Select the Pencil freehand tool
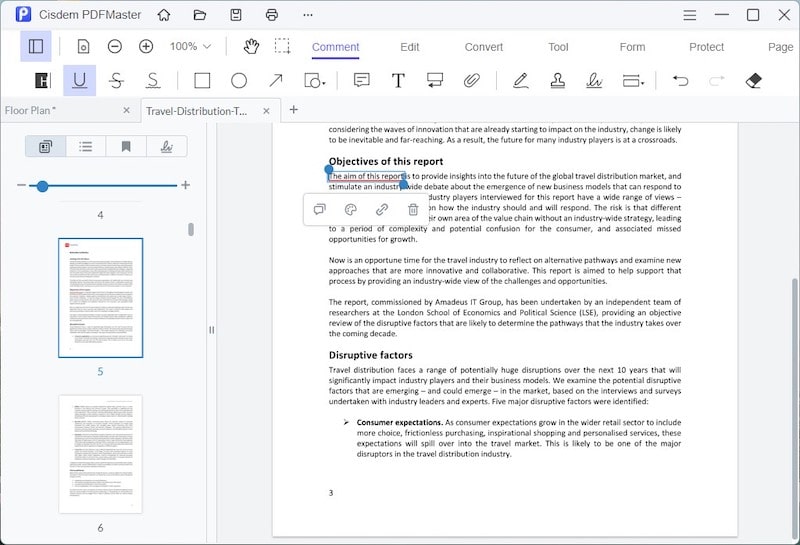The width and height of the screenshot is (800, 545). (x=520, y=81)
